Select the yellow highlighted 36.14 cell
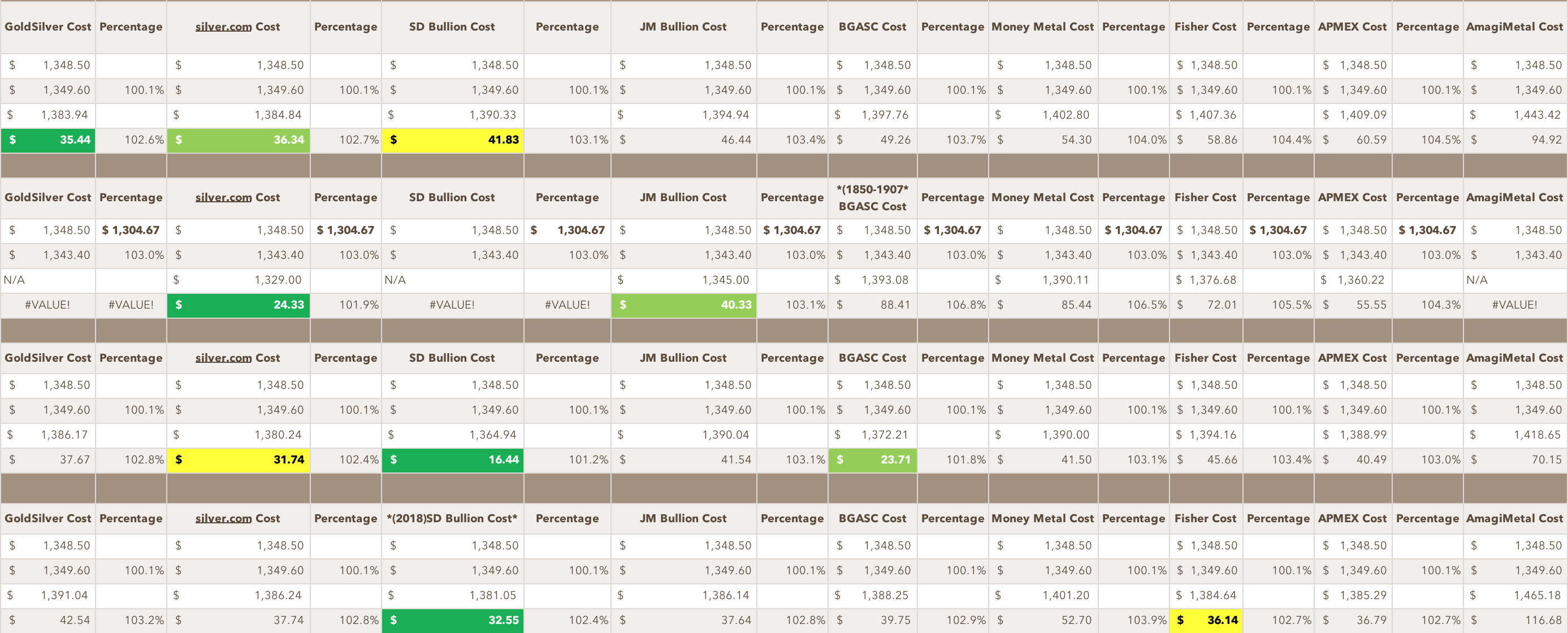Image resolution: width=1568 pixels, height=633 pixels. pyautogui.click(x=1206, y=620)
